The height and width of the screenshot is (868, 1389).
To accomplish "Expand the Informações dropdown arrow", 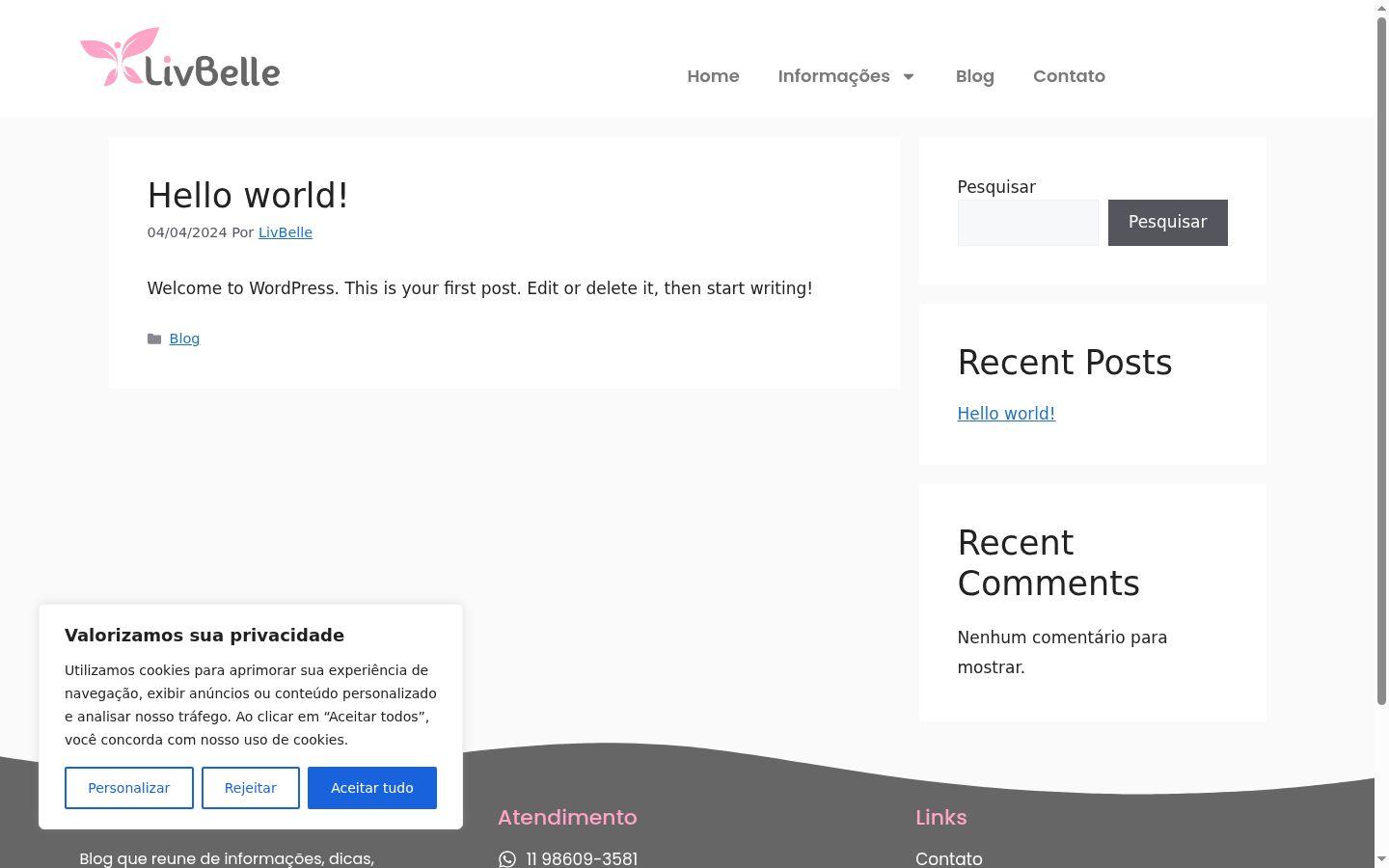I will [x=908, y=76].
